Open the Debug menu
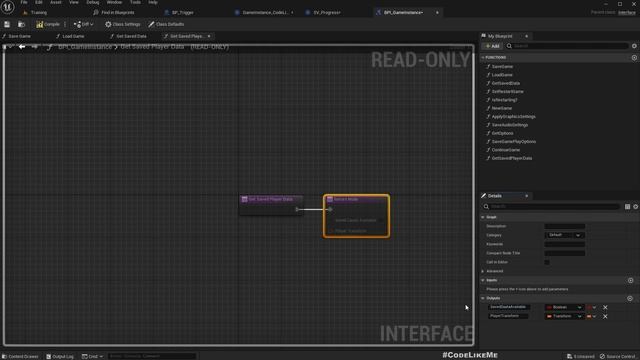The height and width of the screenshot is (360, 640). 93,2
